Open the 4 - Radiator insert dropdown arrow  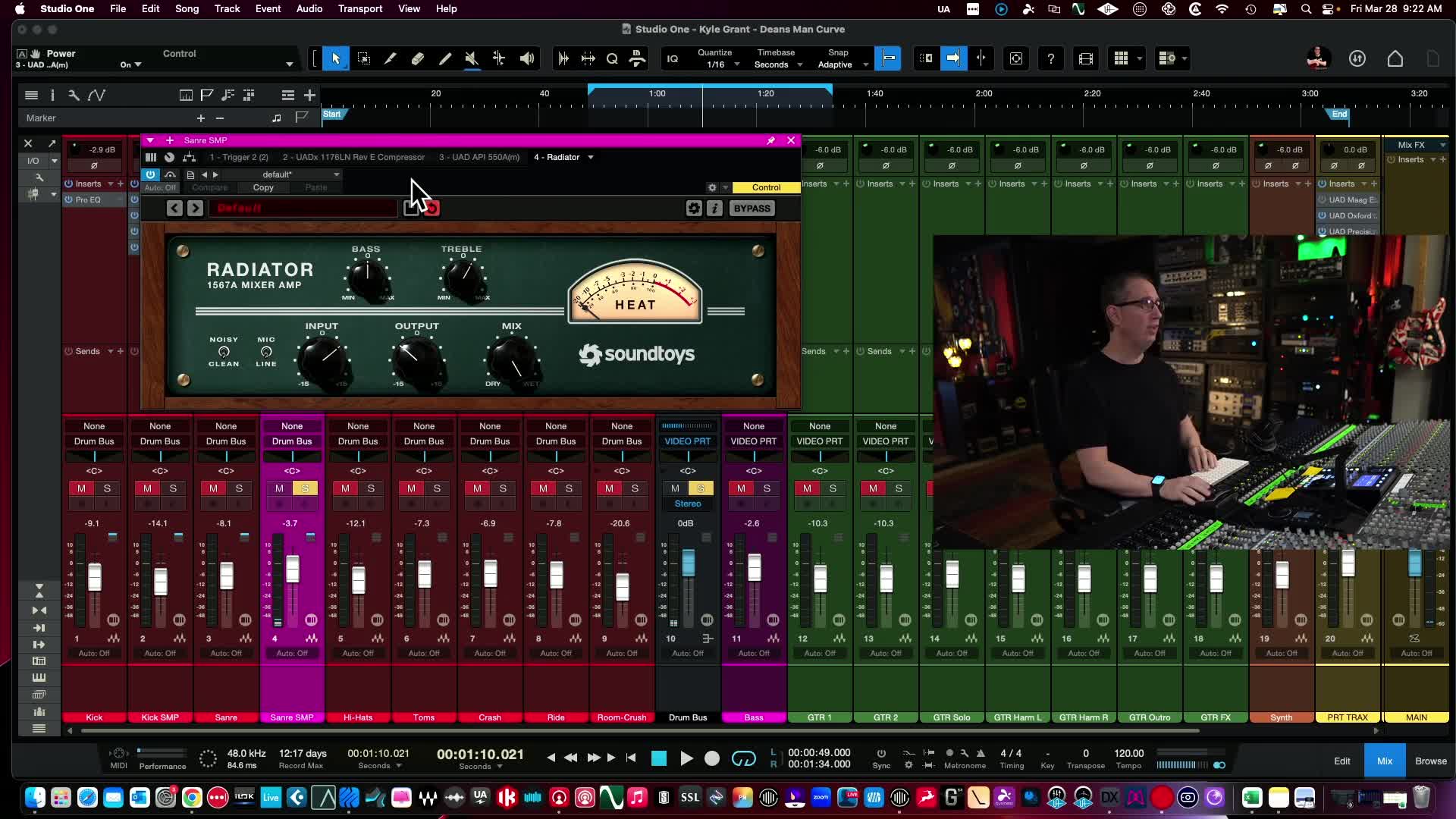coord(591,158)
